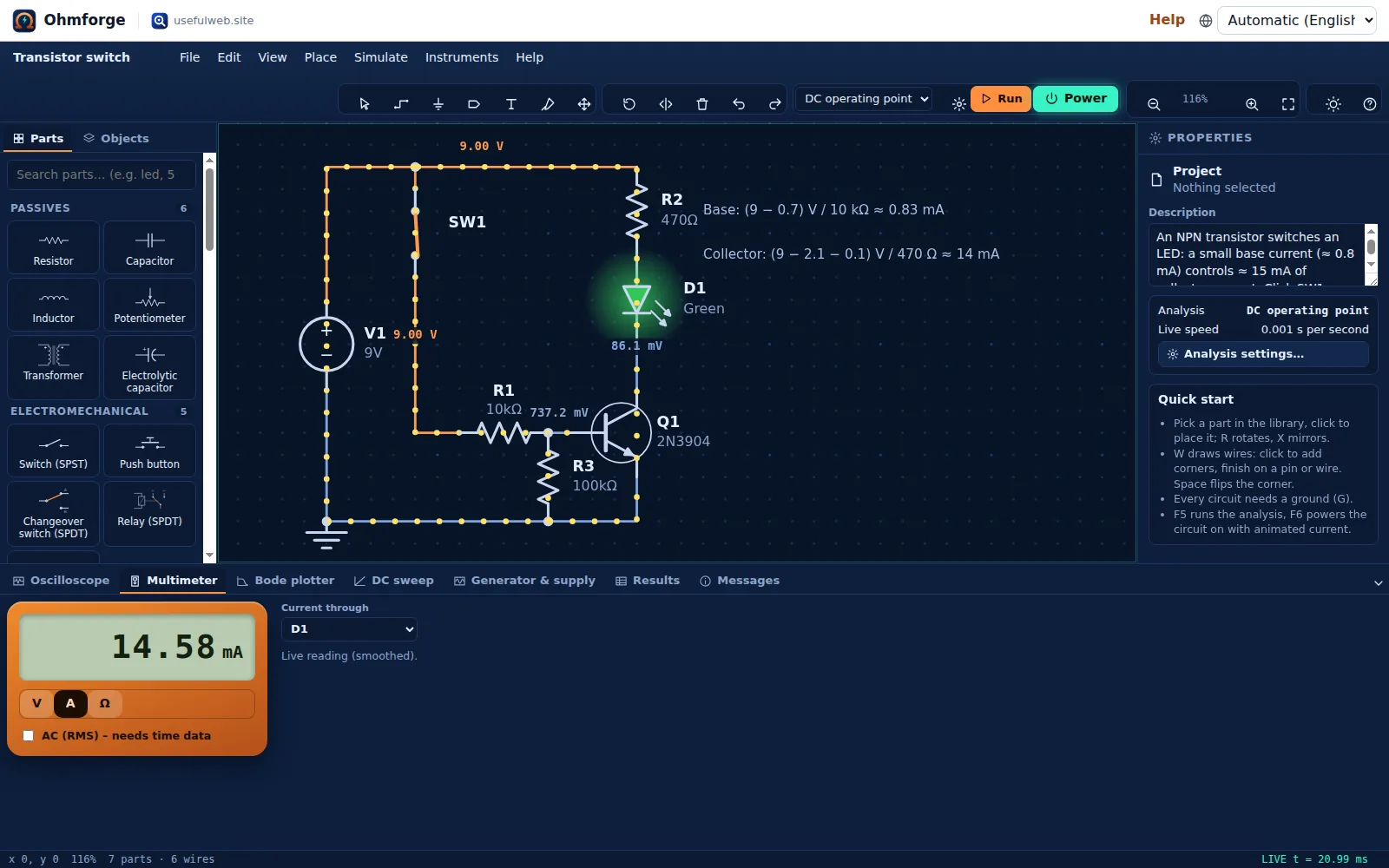Click the delete trash icon
1389x868 pixels.
(702, 104)
